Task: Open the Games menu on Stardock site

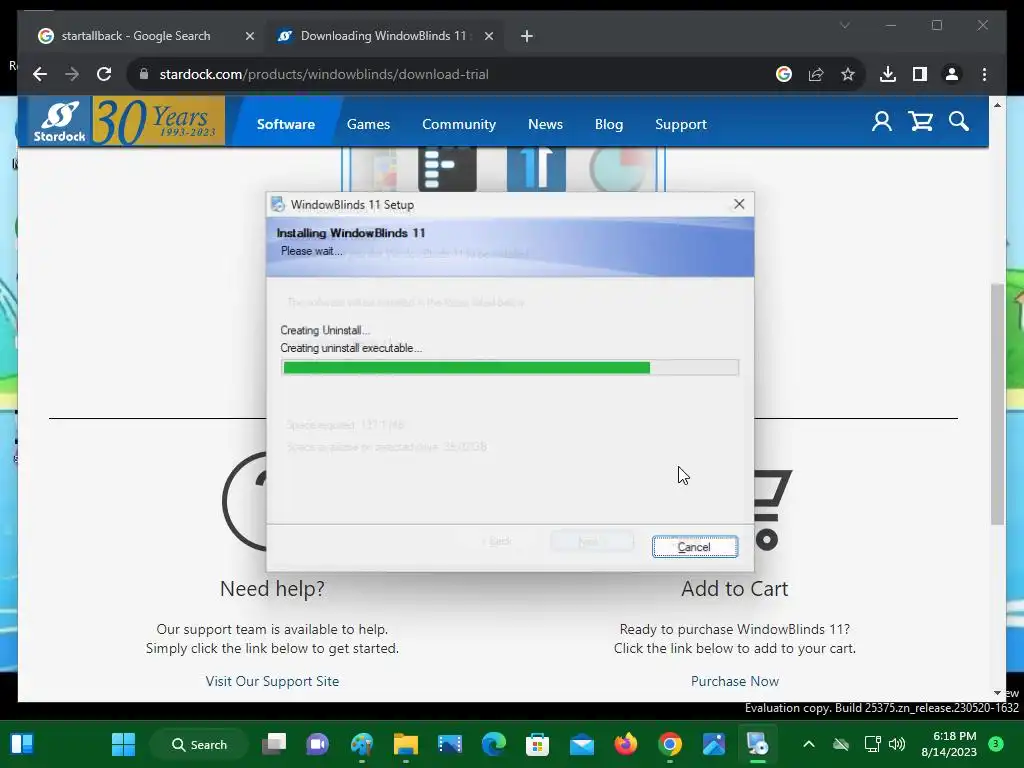Action: (368, 124)
